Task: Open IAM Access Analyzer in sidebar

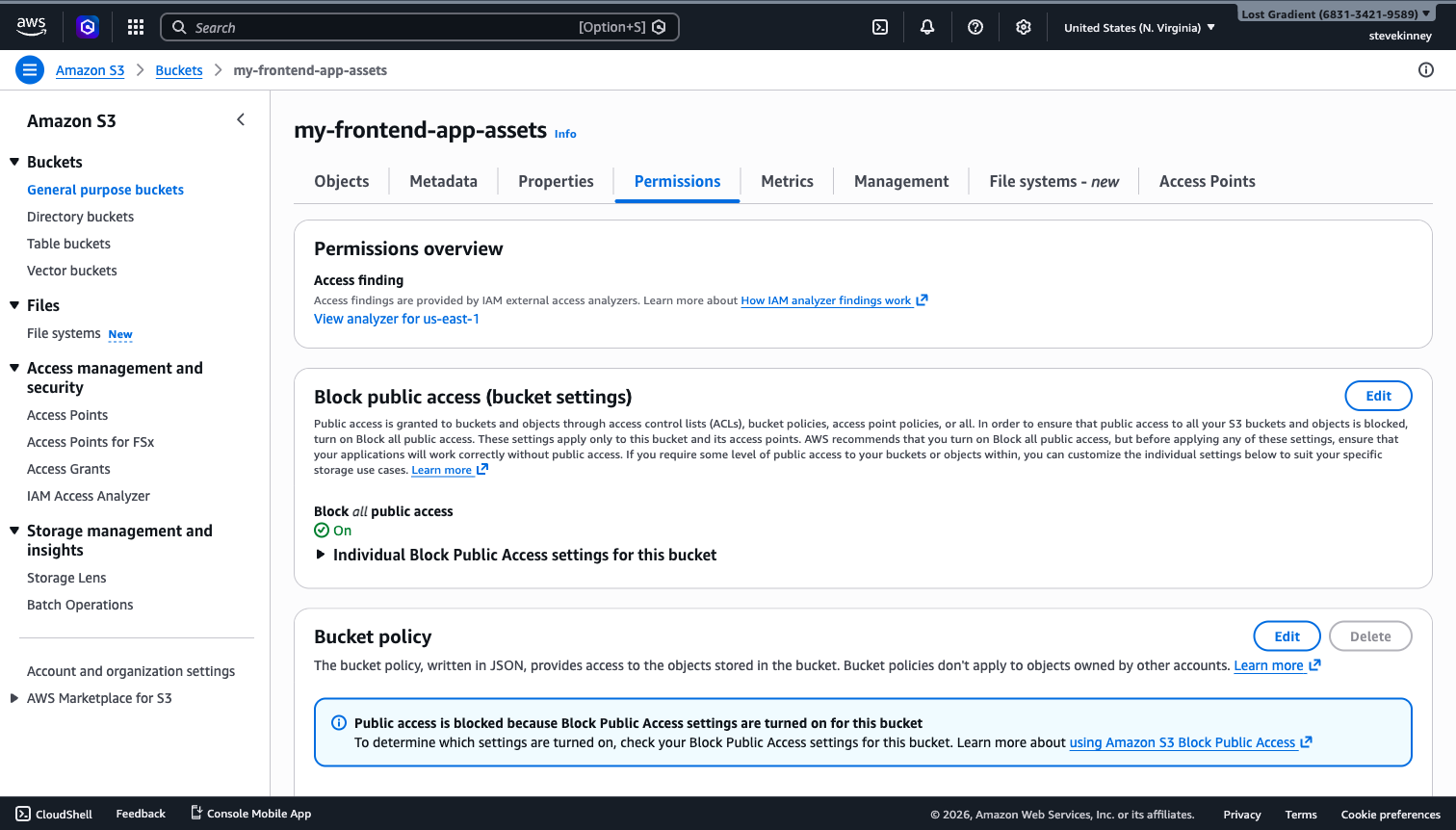Action: (89, 496)
